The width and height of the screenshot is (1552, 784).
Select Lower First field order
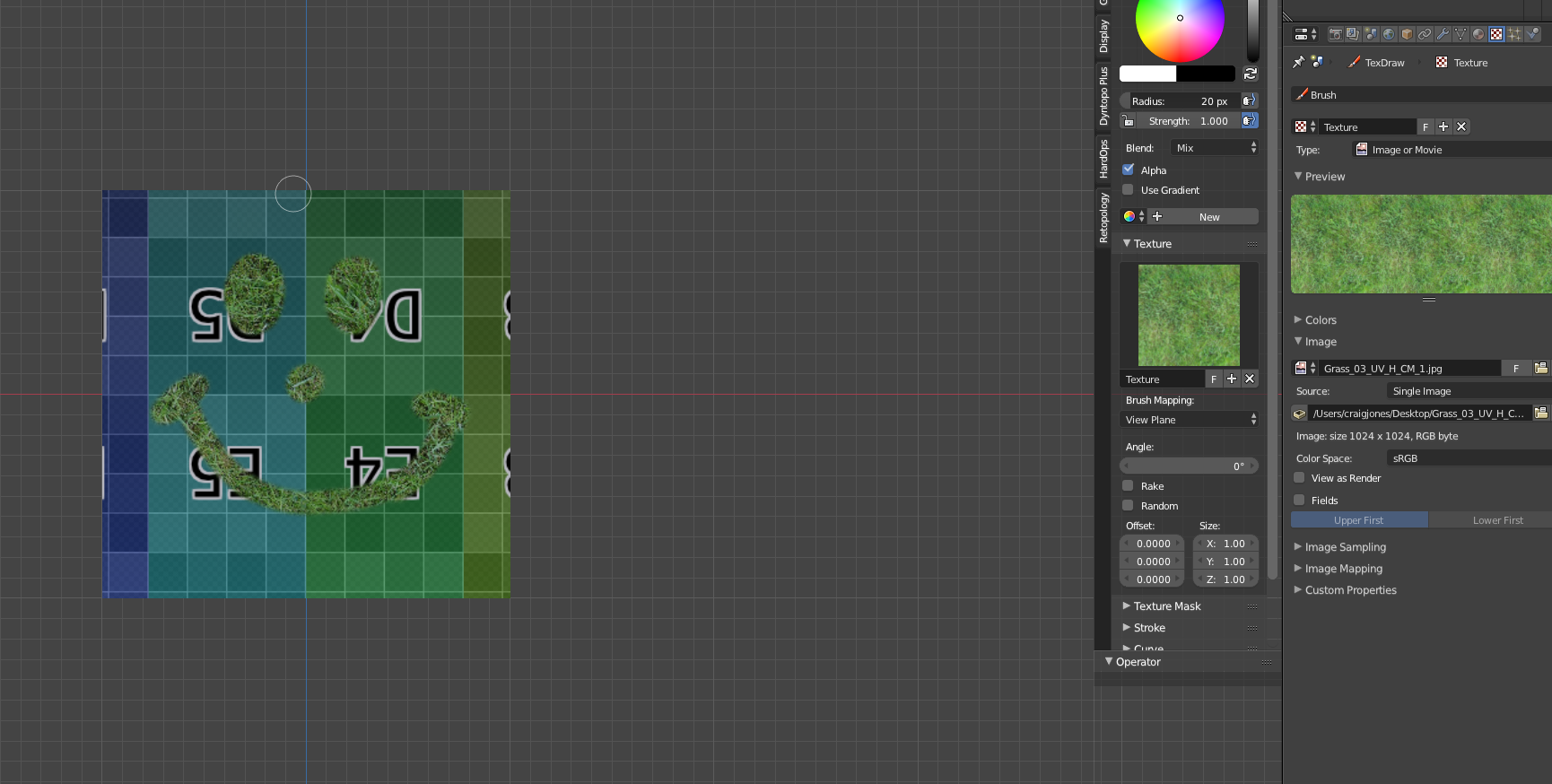point(1491,519)
